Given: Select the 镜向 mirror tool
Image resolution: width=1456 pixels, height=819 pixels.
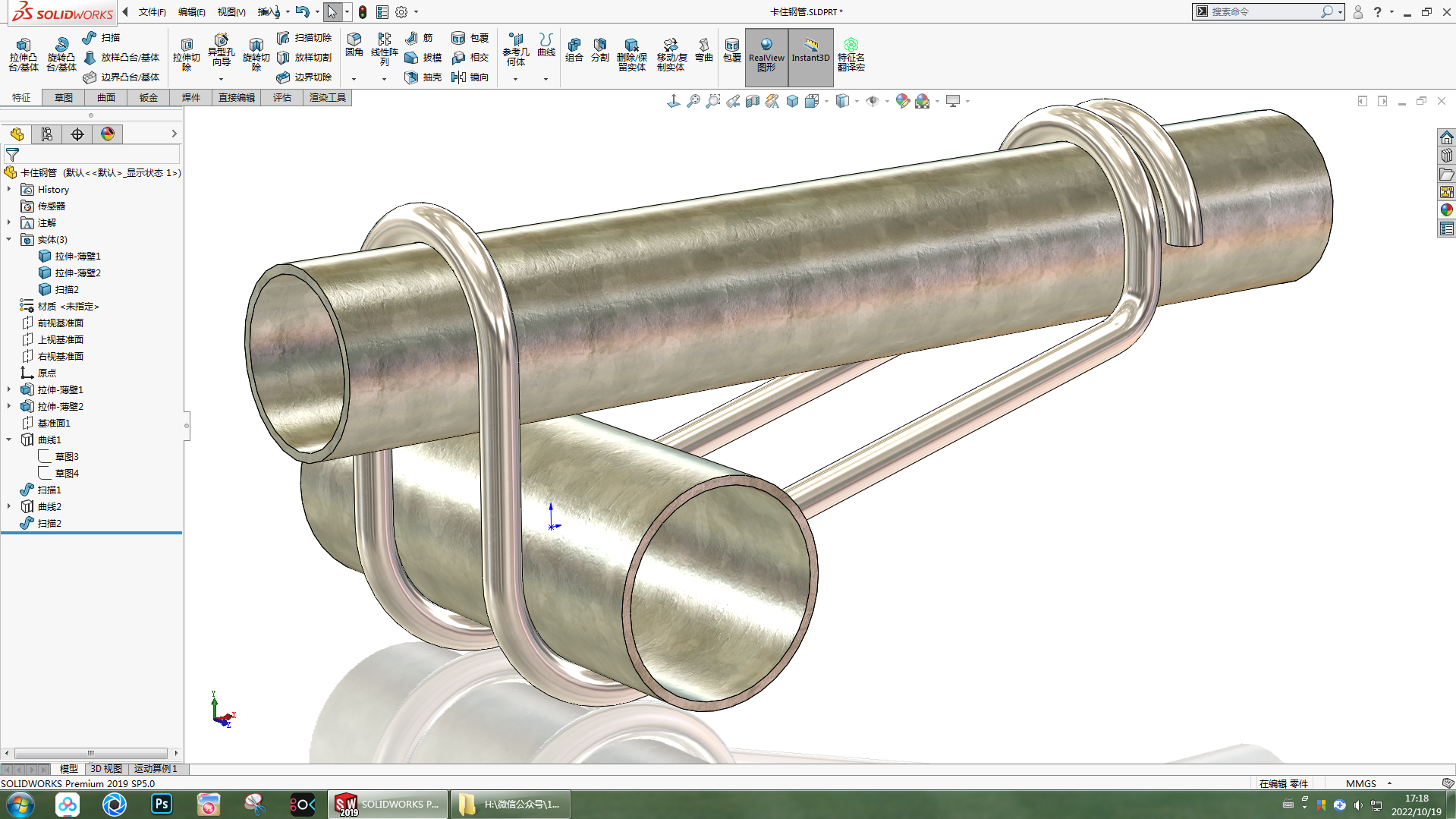Looking at the screenshot, I should (470, 77).
